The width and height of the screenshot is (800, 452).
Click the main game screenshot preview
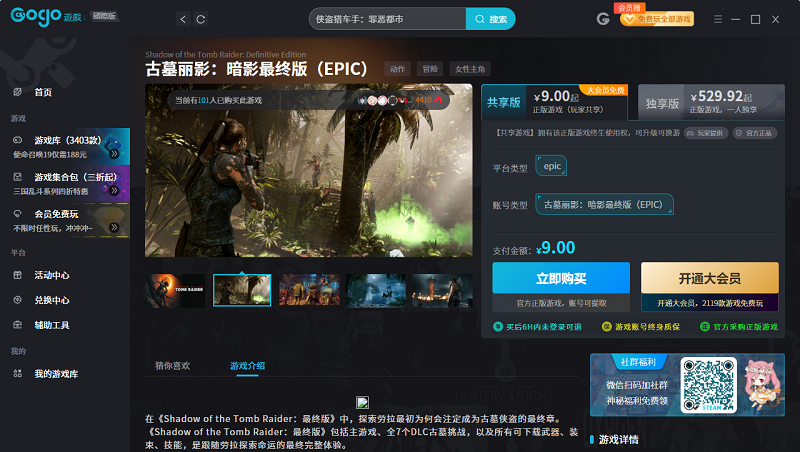pos(309,170)
